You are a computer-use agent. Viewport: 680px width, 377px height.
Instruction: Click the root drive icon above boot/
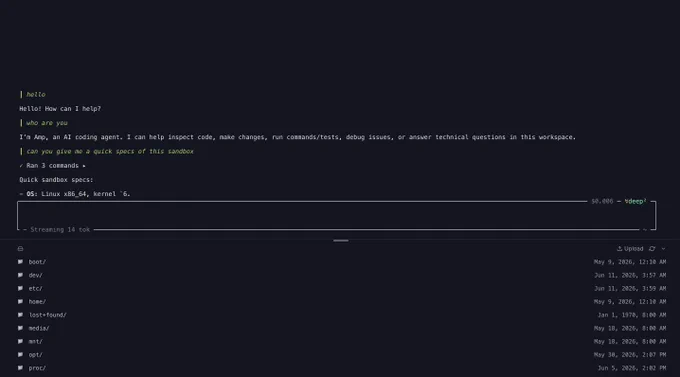20,249
